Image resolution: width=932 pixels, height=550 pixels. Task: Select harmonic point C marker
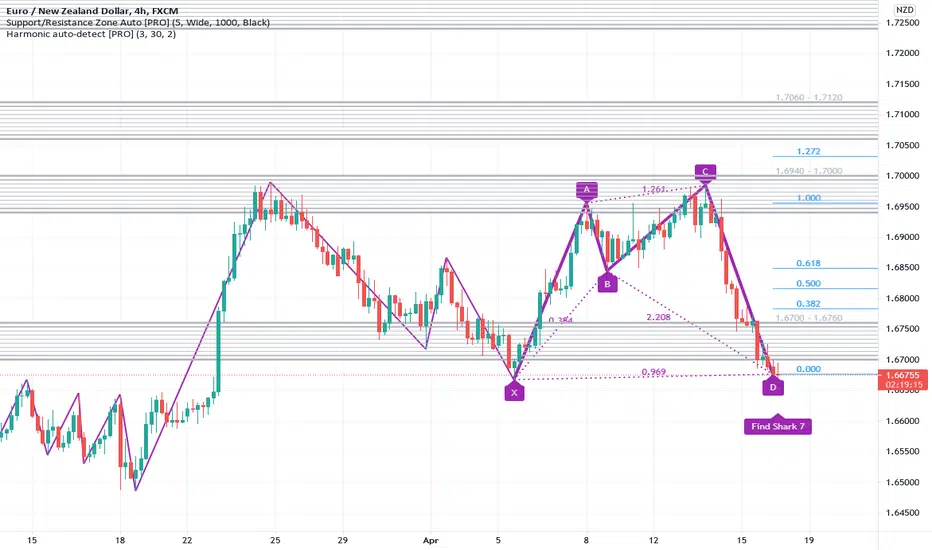click(705, 172)
